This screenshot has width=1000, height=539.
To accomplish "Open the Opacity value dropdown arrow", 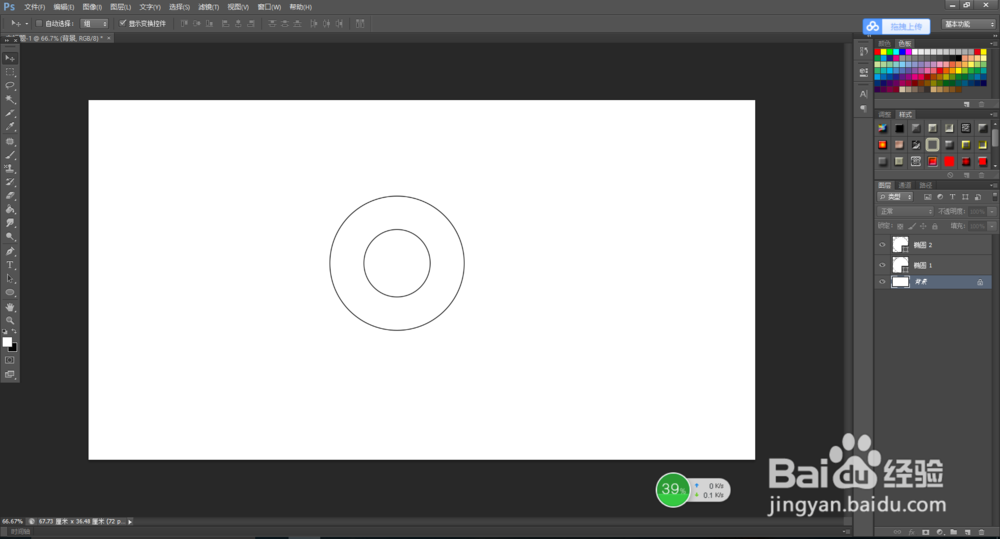I will point(992,211).
